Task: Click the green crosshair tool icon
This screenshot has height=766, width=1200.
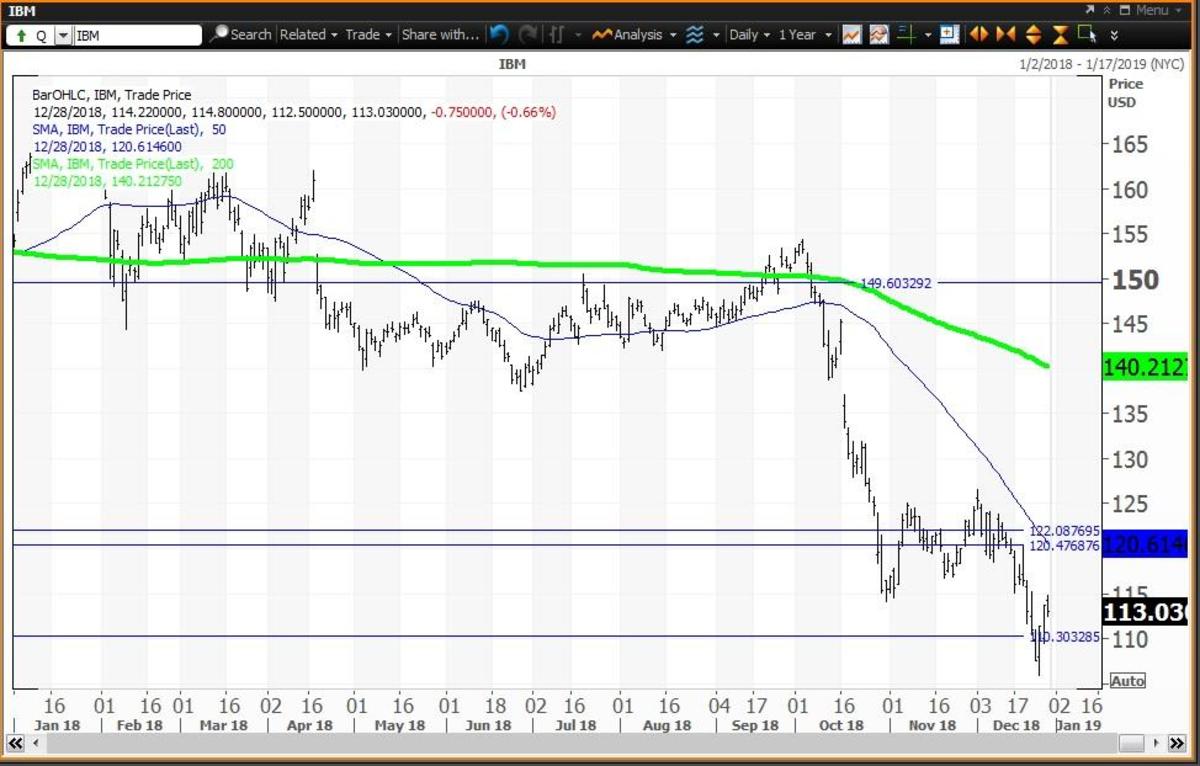Action: (907, 34)
